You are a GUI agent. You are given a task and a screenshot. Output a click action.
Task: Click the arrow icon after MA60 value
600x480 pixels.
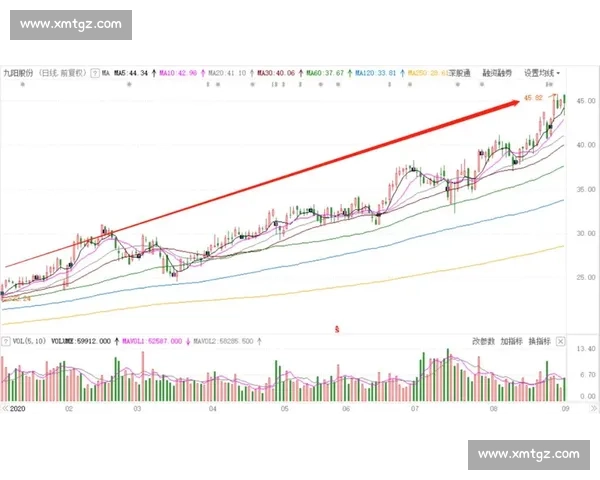352,73
